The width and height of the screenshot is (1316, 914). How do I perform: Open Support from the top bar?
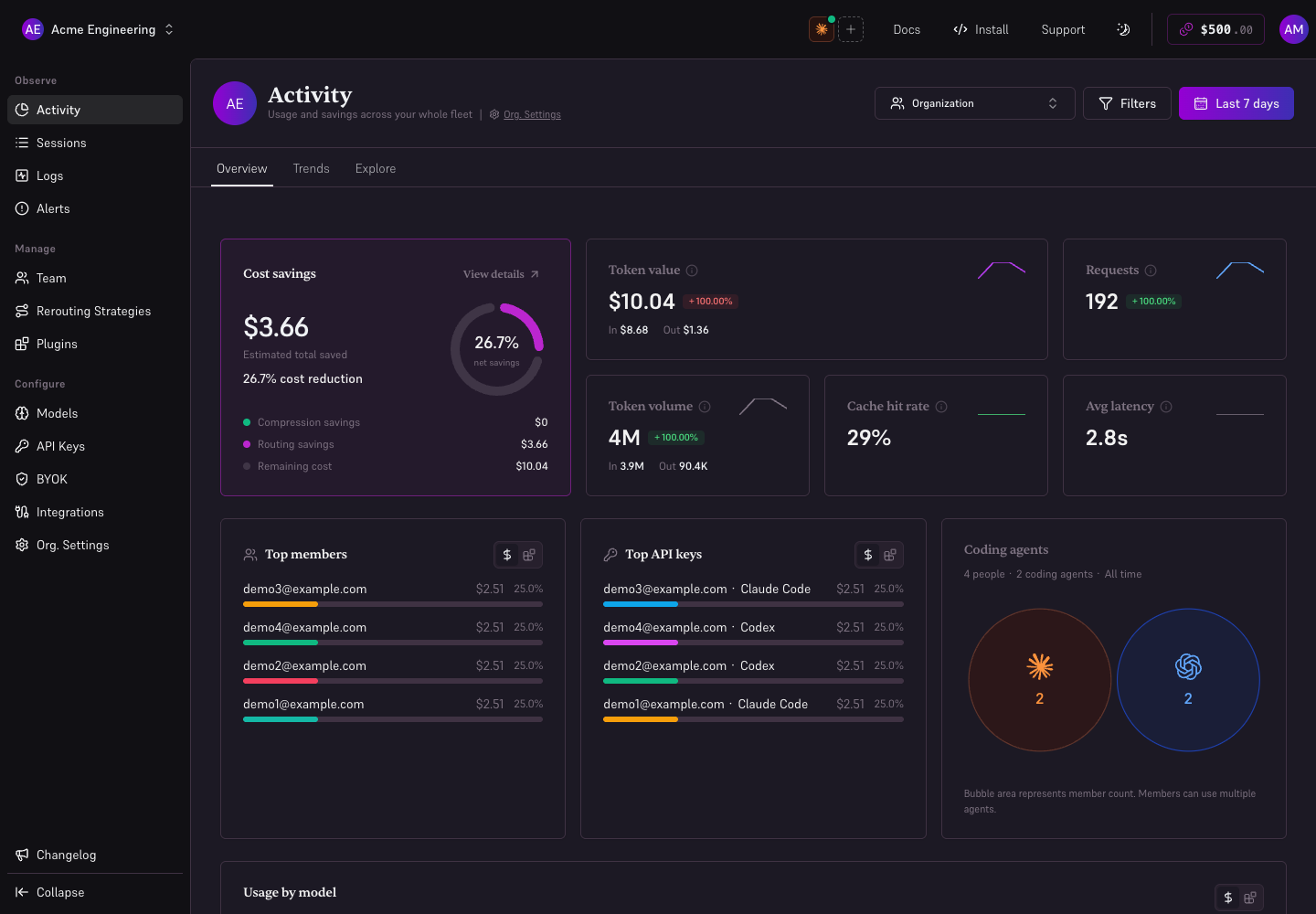[1063, 29]
